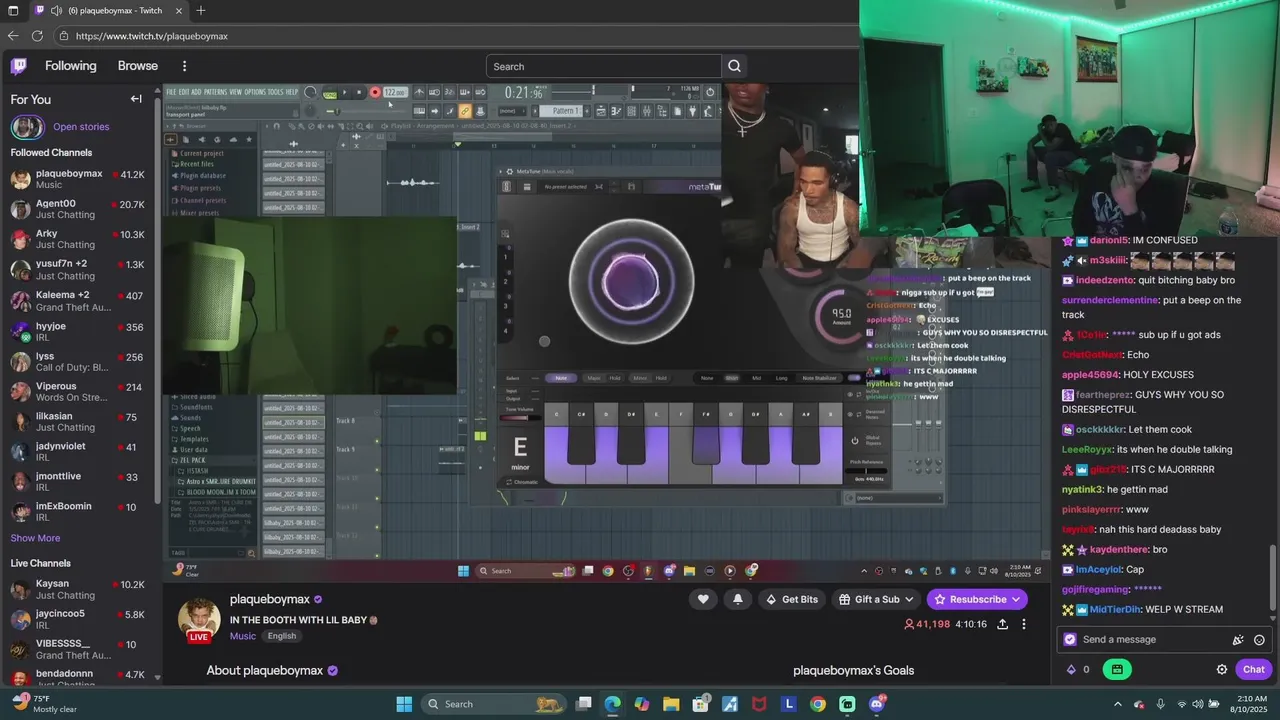Screen dimensions: 1280x720
Task: Open McAfee from the taskbar
Action: pyautogui.click(x=759, y=704)
